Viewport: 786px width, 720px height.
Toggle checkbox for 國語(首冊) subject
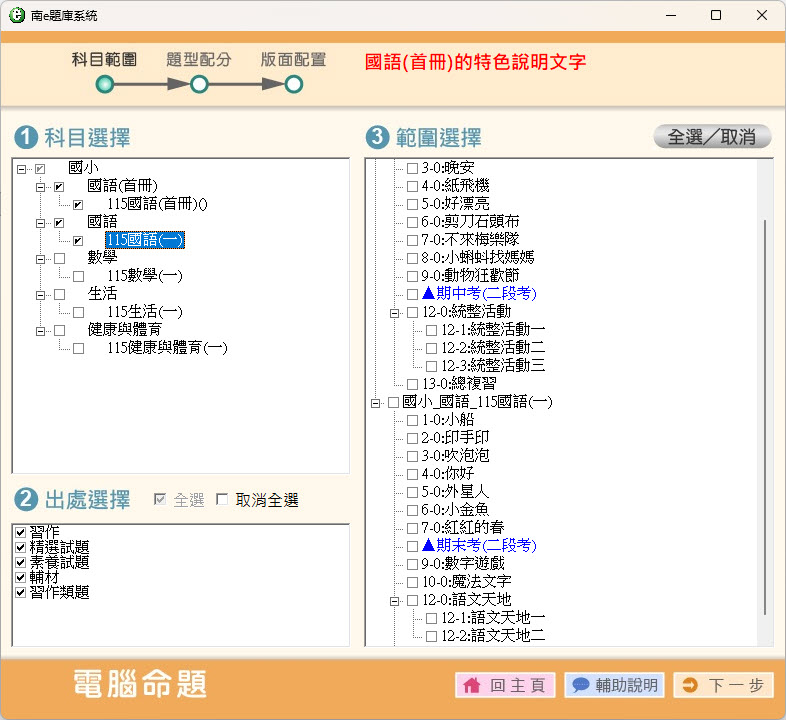click(59, 187)
